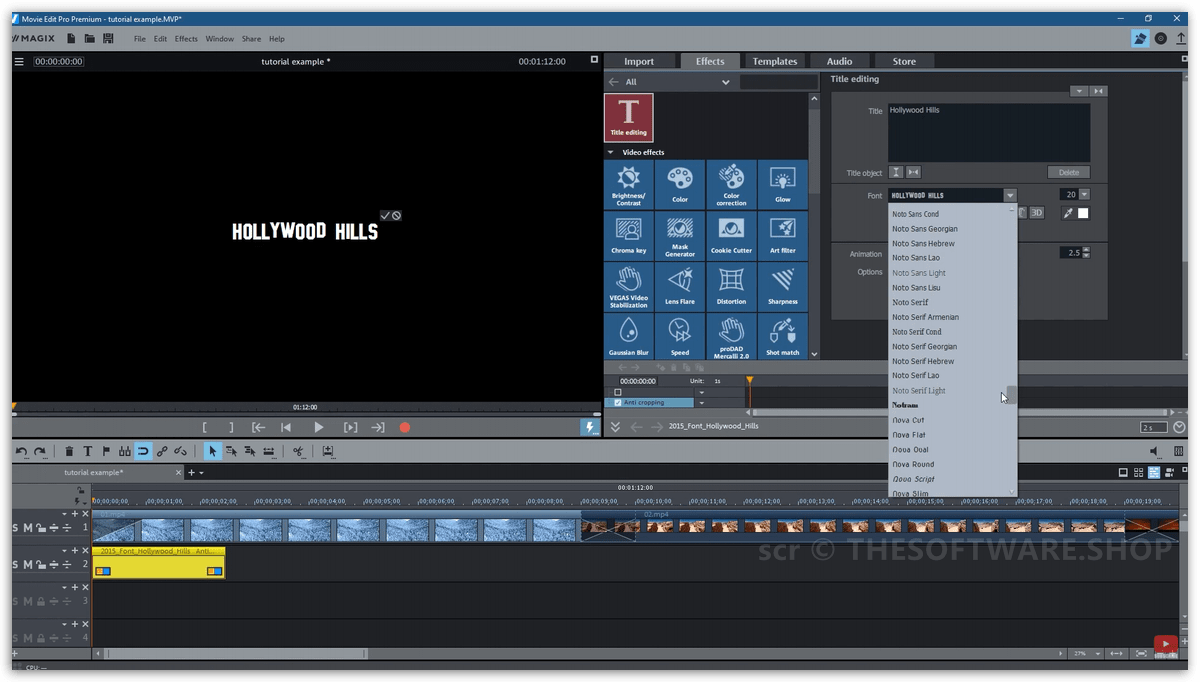Start playback in the preview monitor
1200x682 pixels.
[319, 427]
